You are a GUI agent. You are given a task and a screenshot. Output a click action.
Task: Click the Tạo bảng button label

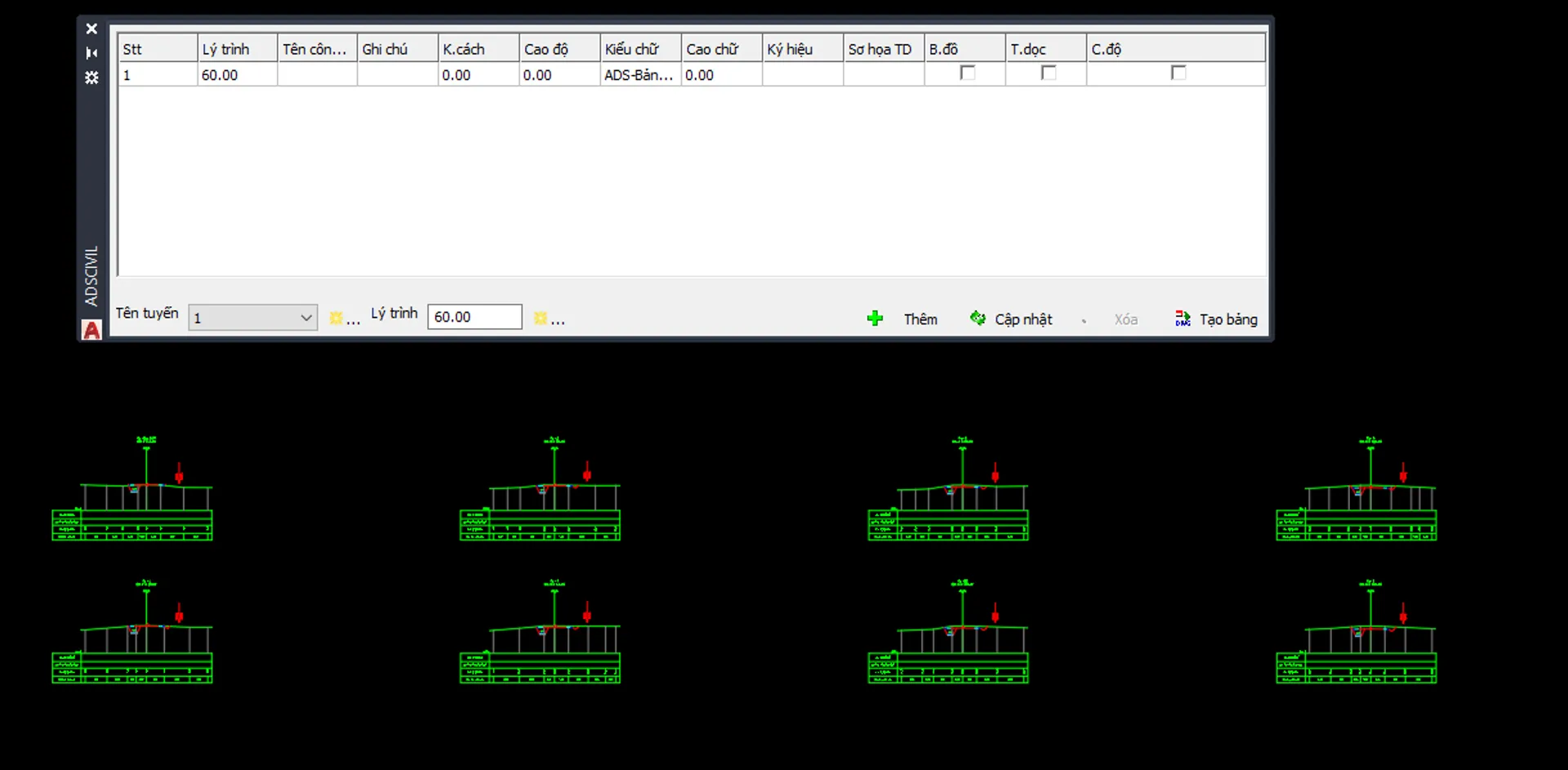point(1228,319)
